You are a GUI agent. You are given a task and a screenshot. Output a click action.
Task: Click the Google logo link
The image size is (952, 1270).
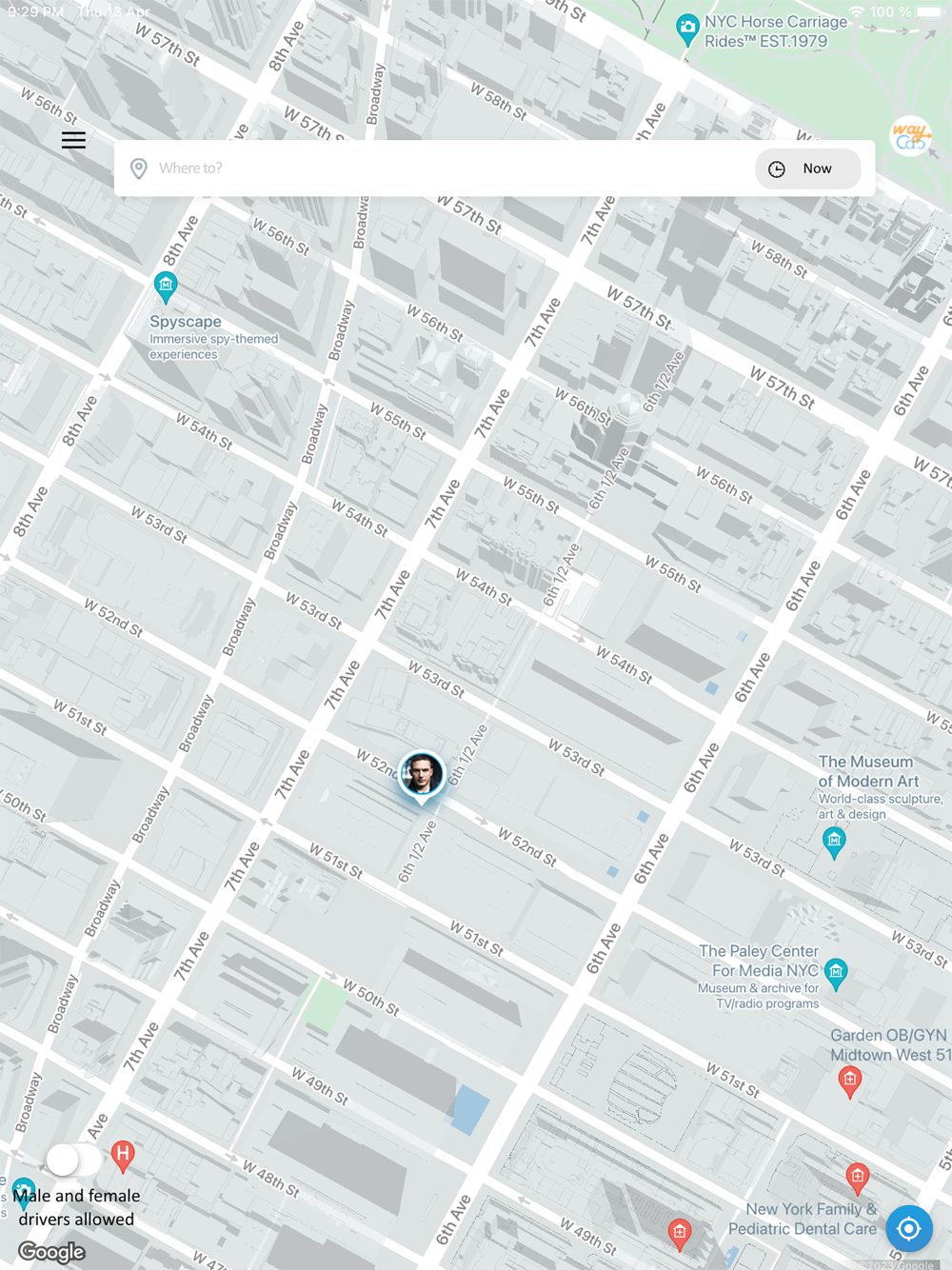[x=52, y=1252]
